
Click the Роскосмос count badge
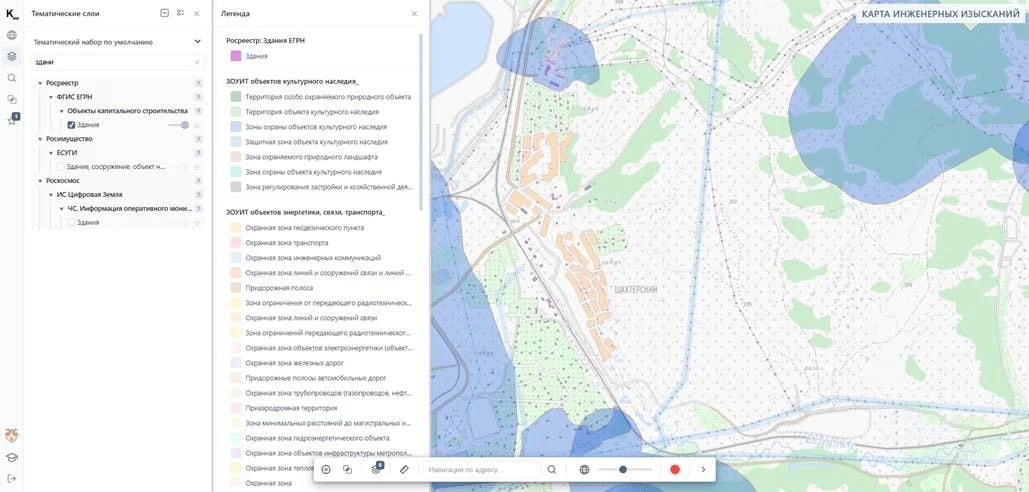coord(198,180)
